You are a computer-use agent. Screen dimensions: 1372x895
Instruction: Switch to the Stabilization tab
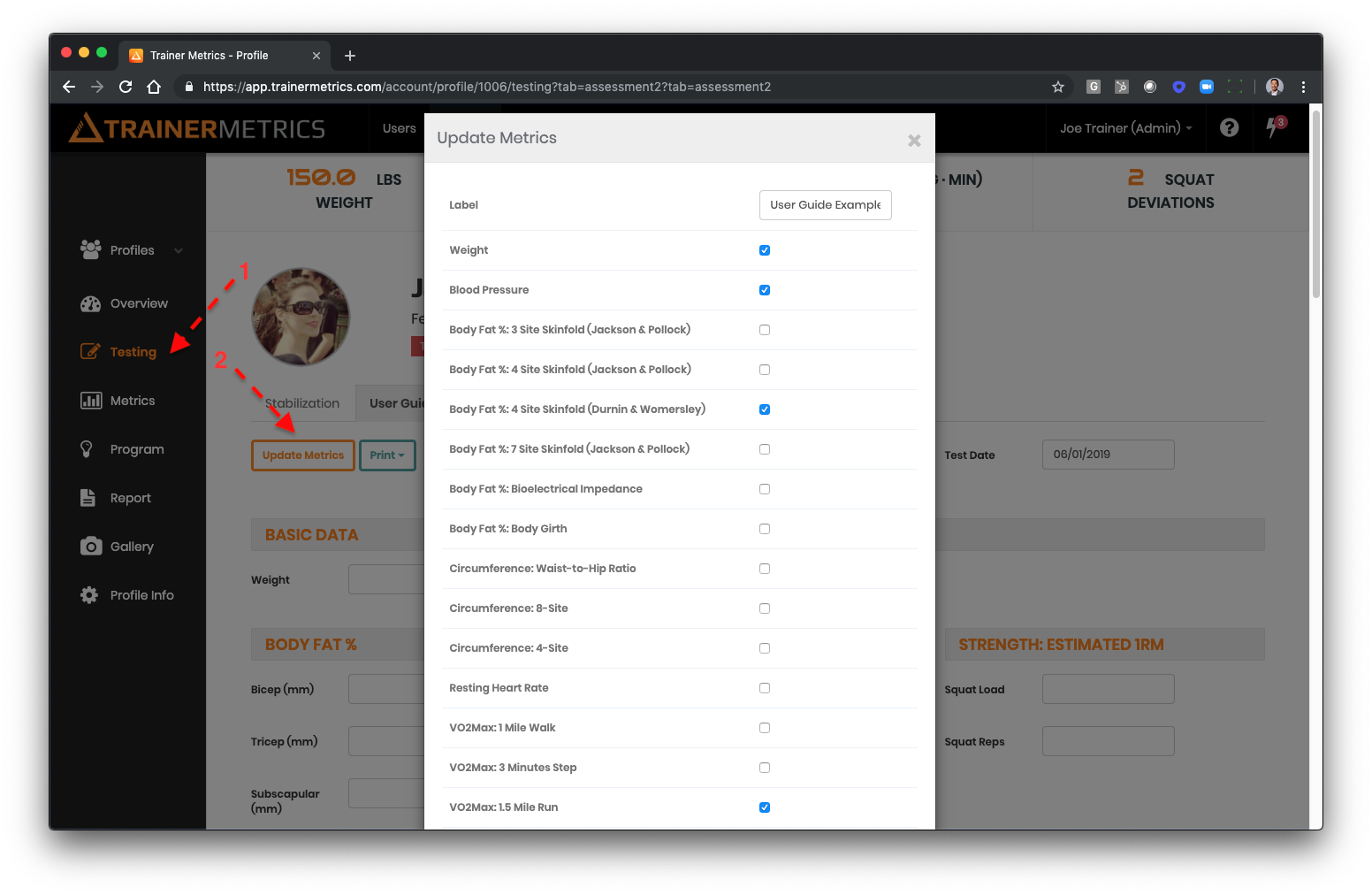[302, 403]
